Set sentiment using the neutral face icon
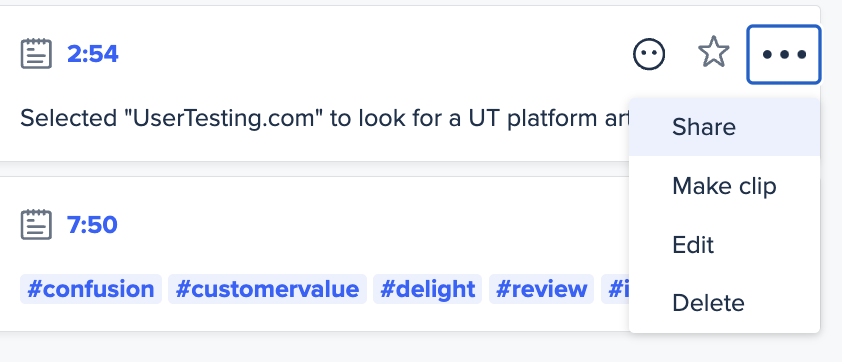Image resolution: width=842 pixels, height=362 pixels. [649, 54]
